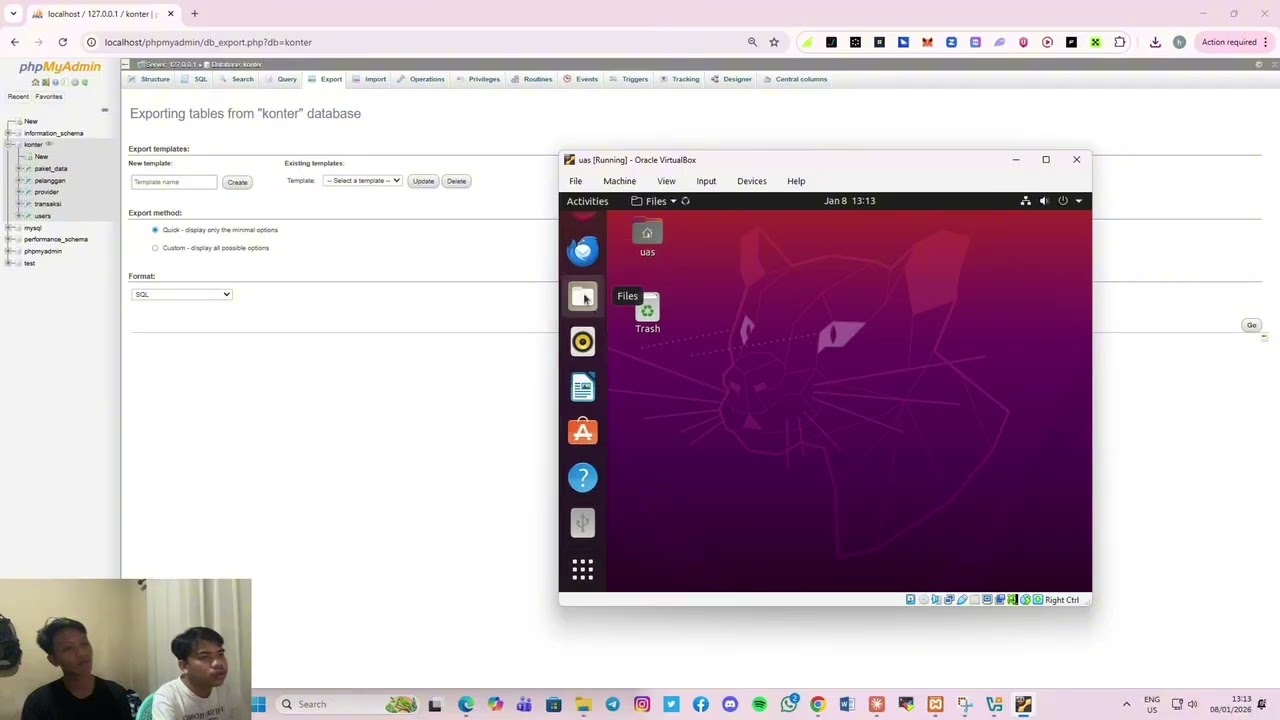Open VirtualBox Devices menu

click(752, 181)
